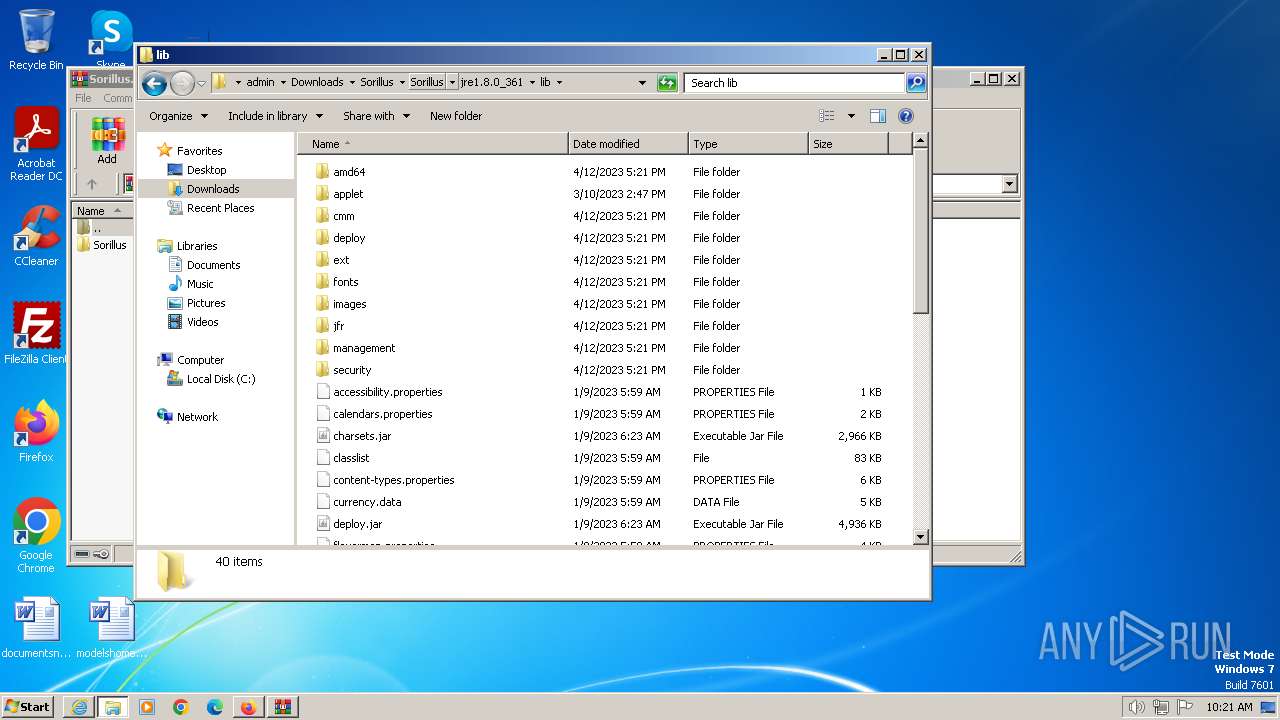Click the jre1.8.0_361 breadcrumb segment
Image resolution: width=1280 pixels, height=720 pixels.
(492, 82)
